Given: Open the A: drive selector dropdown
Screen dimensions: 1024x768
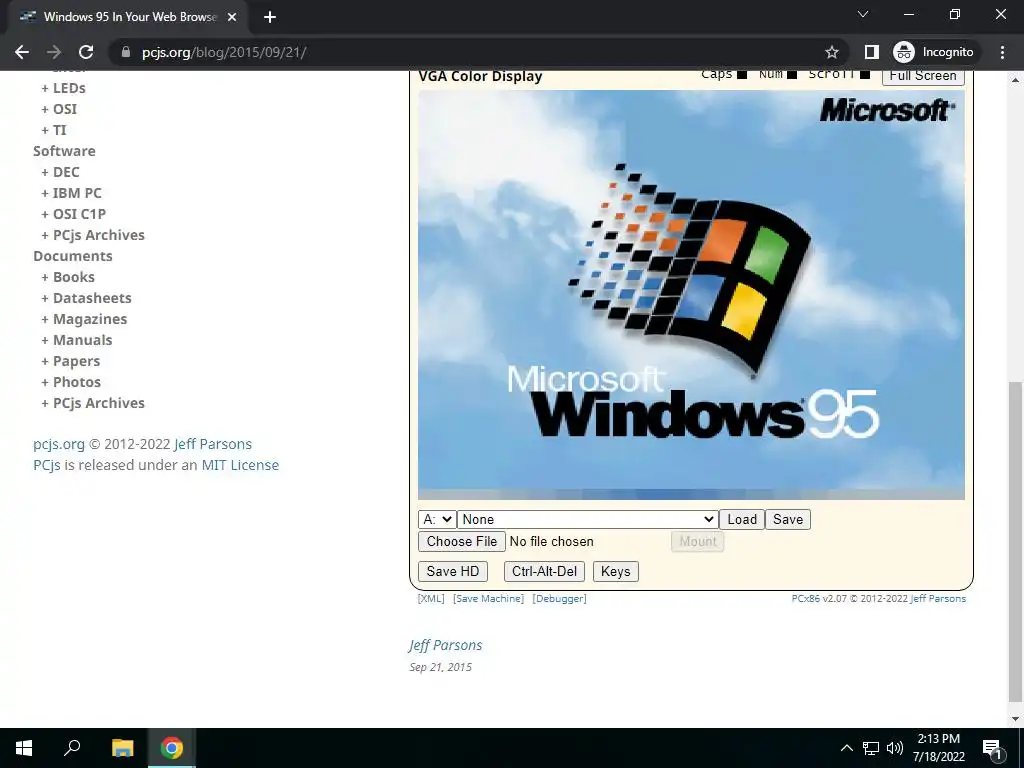Looking at the screenshot, I should pos(437,519).
